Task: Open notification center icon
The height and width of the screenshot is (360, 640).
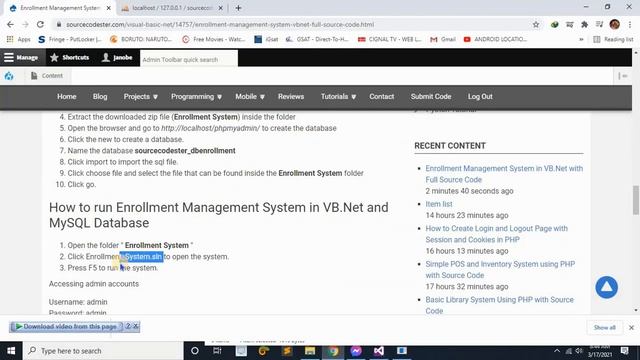Action: click(624, 351)
